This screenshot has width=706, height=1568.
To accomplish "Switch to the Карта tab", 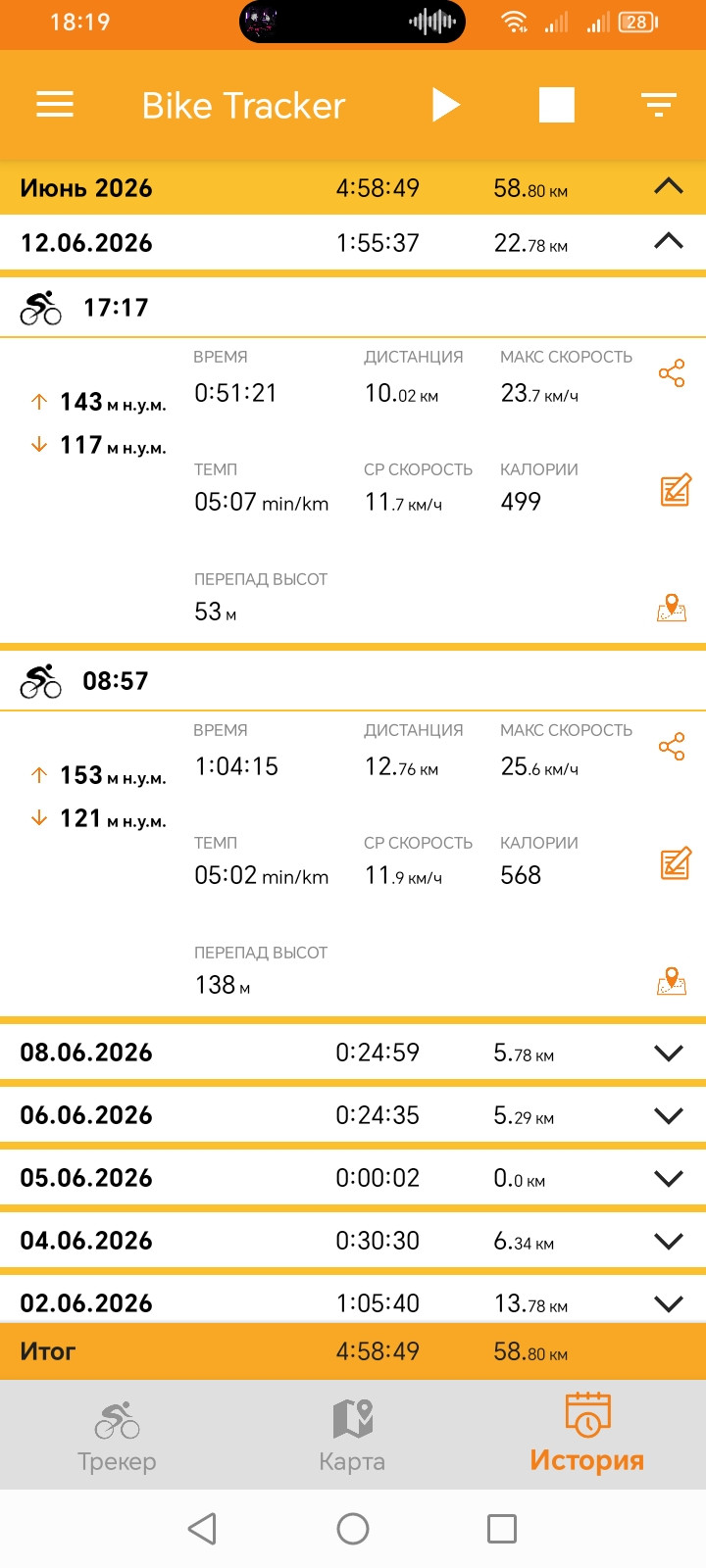I will (x=352, y=1436).
